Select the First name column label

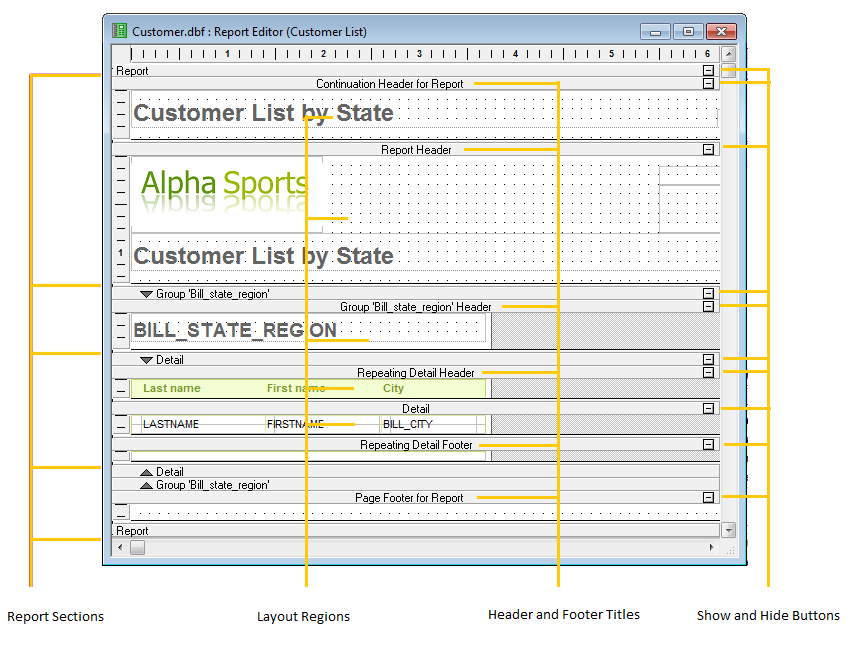[x=296, y=388]
